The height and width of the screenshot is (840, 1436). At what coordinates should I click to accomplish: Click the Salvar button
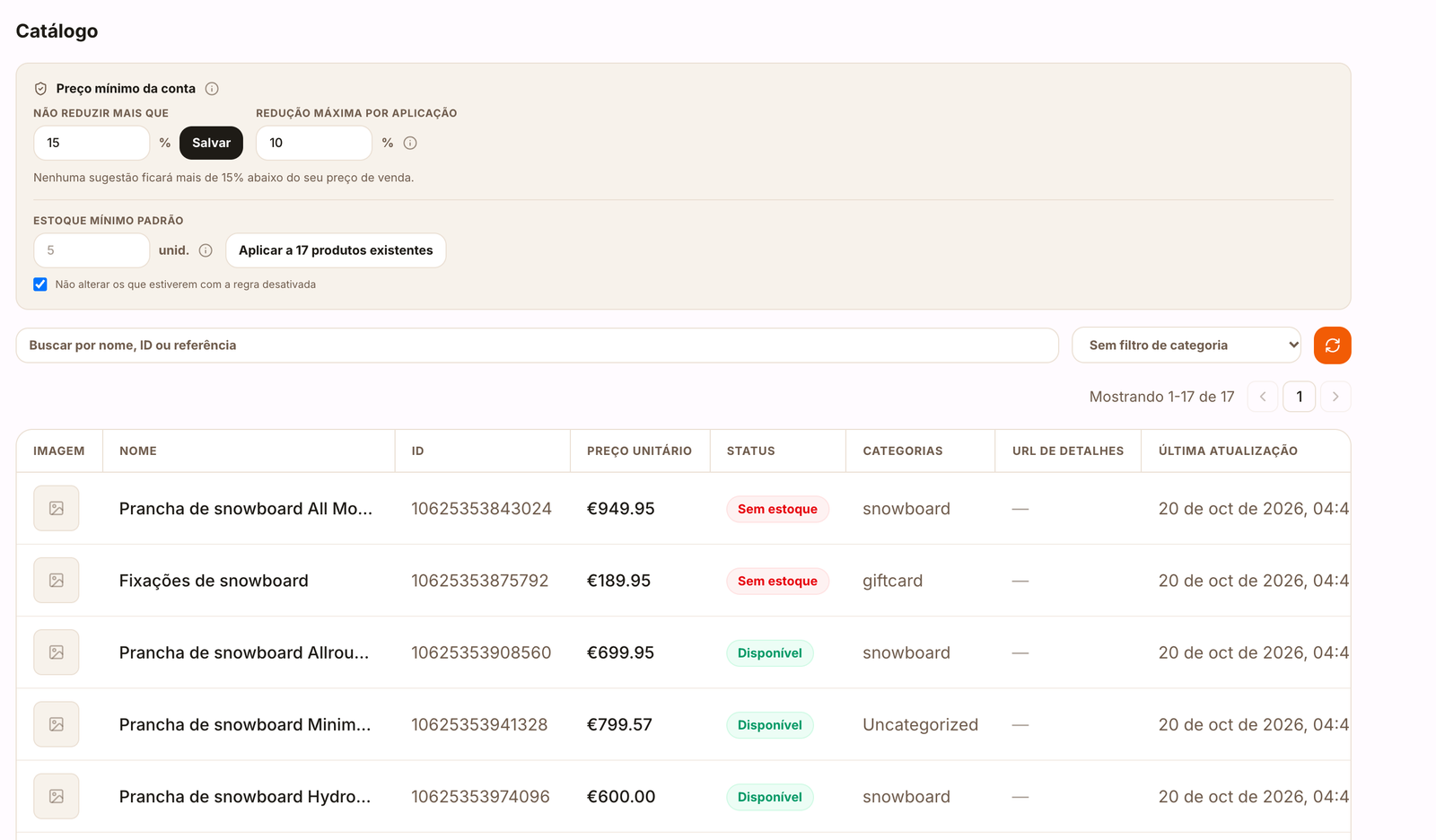tap(211, 143)
